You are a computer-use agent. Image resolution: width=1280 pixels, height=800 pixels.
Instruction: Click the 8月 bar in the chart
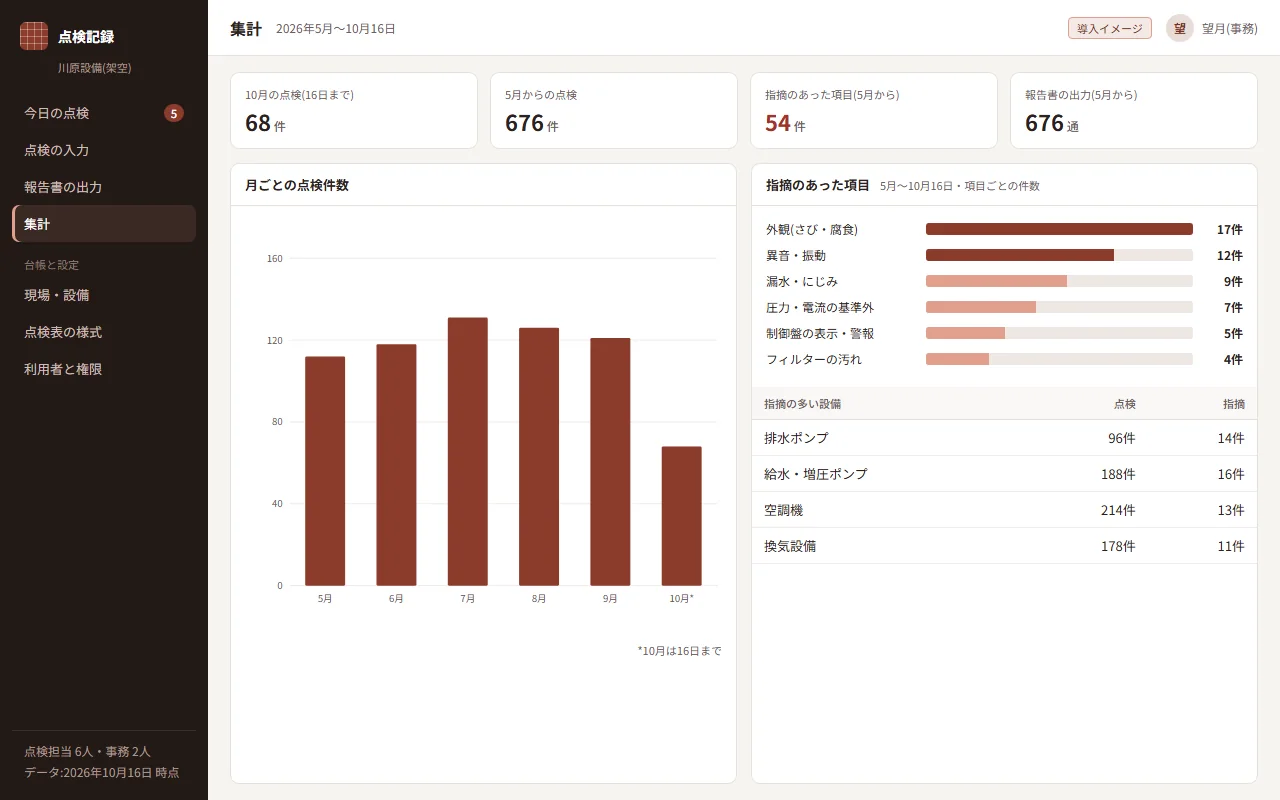[539, 457]
